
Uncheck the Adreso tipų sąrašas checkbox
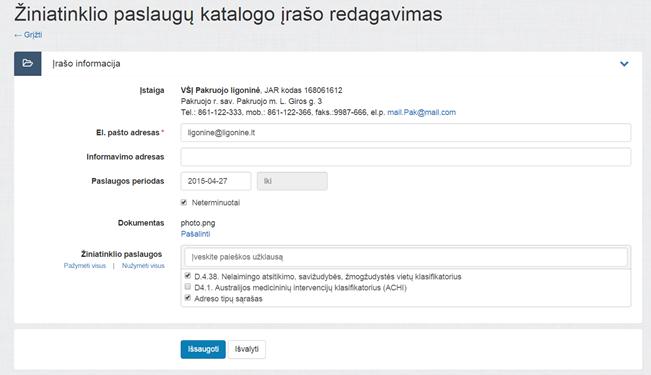[x=188, y=298]
